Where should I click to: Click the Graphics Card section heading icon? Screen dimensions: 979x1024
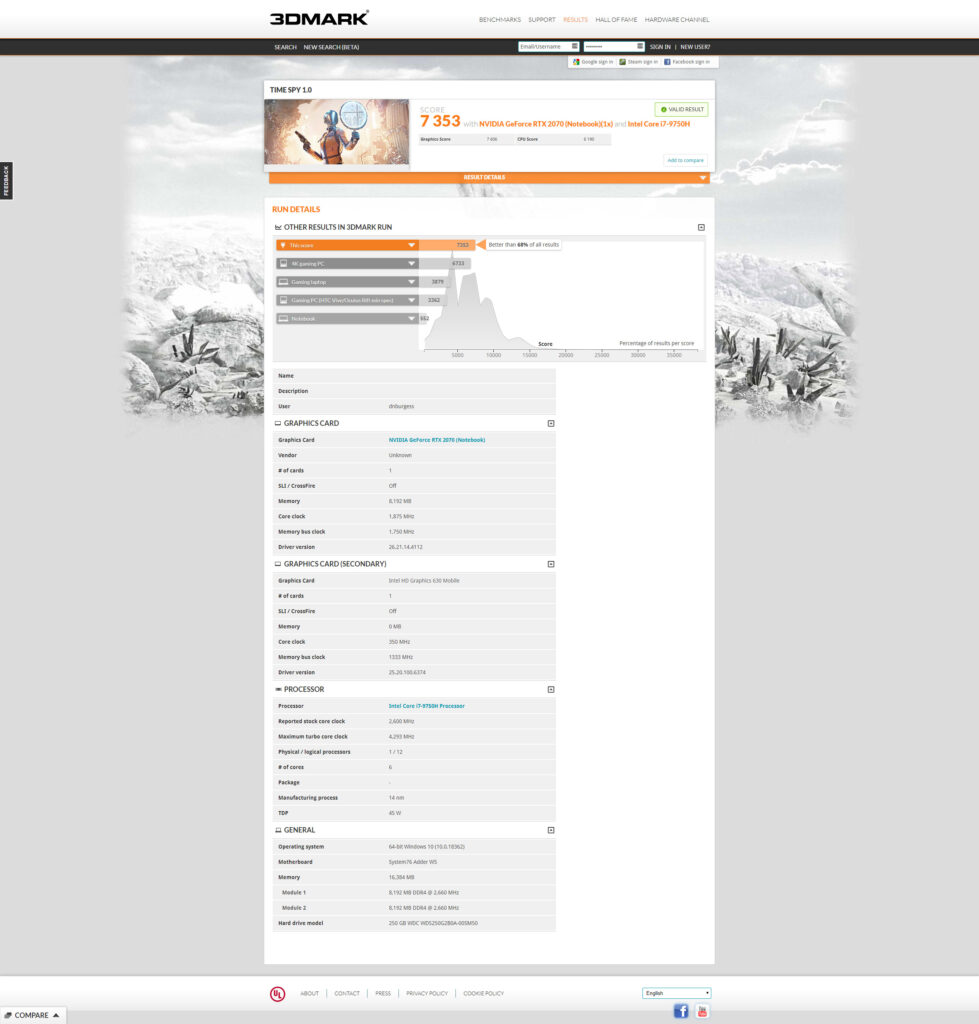coord(278,423)
